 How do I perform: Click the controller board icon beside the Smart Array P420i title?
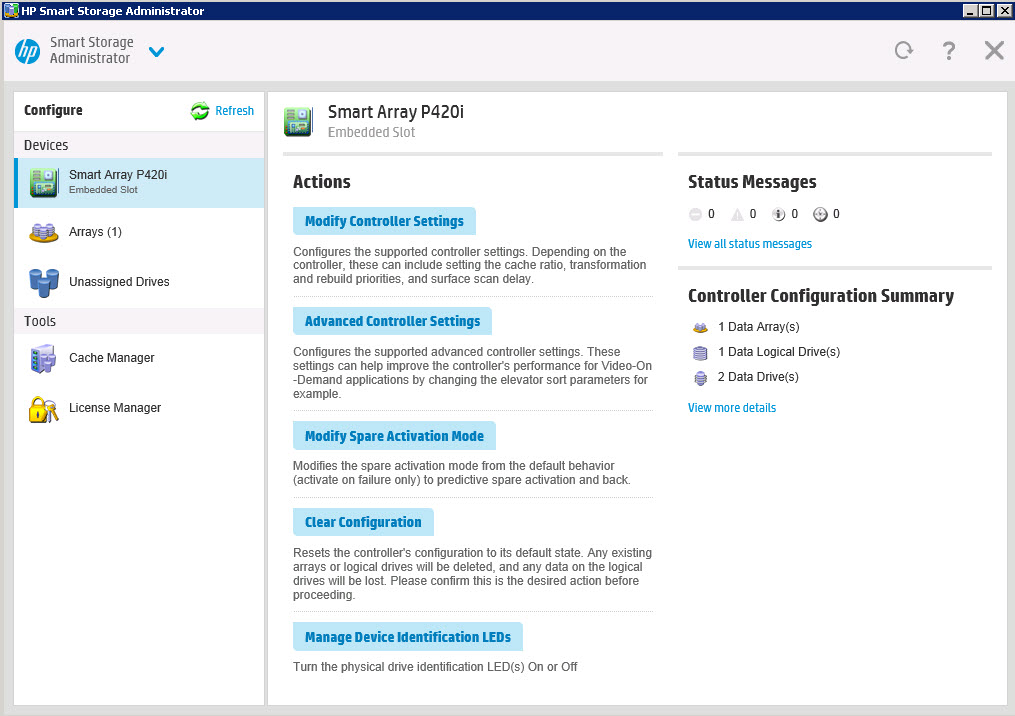tap(298, 121)
